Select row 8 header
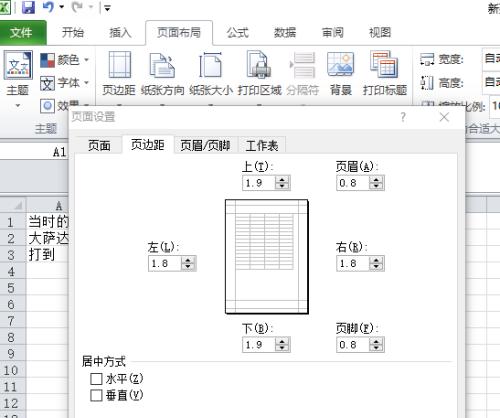 13,337
